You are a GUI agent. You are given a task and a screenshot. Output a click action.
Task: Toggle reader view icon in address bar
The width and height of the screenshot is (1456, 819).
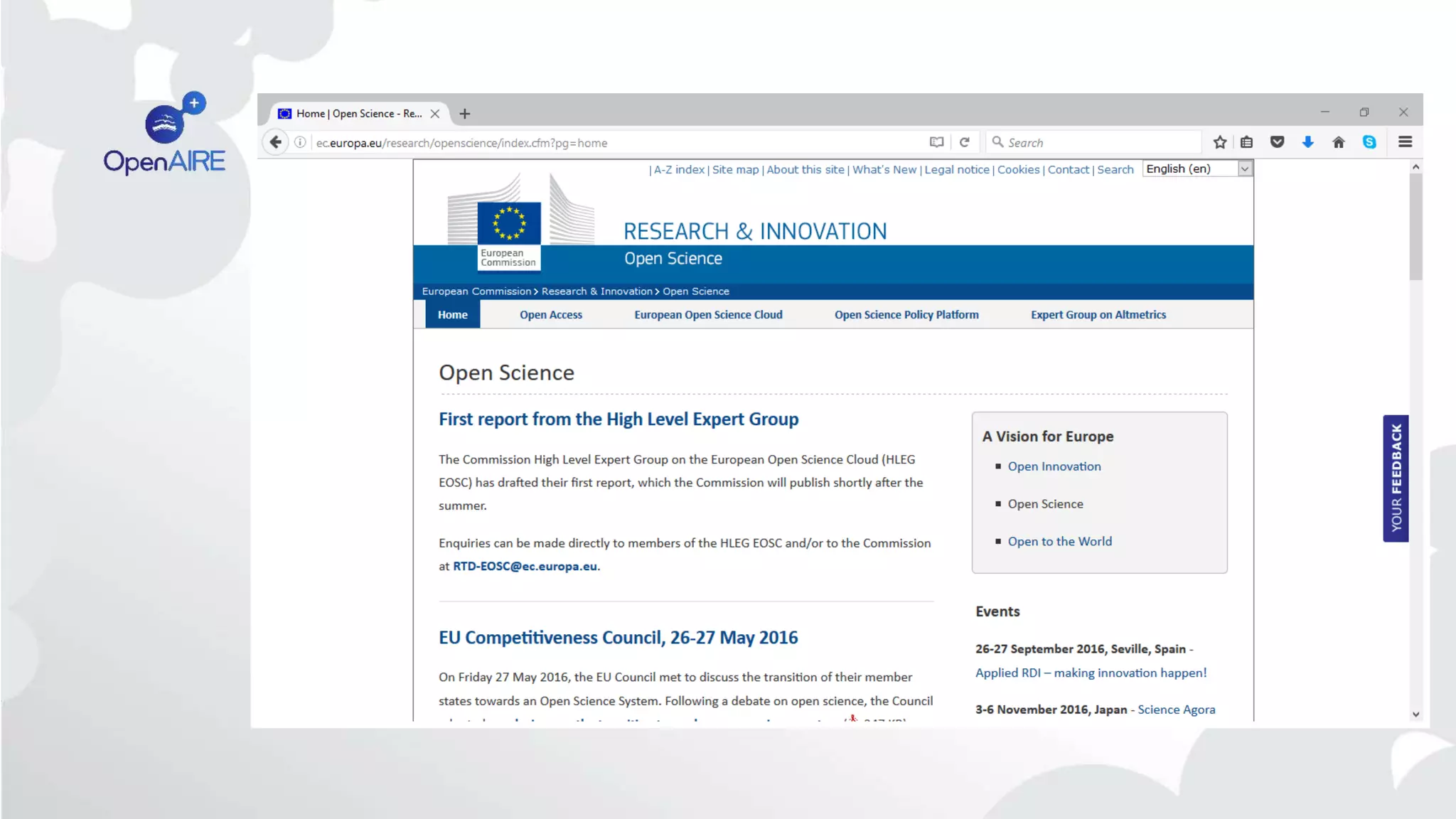tap(936, 142)
